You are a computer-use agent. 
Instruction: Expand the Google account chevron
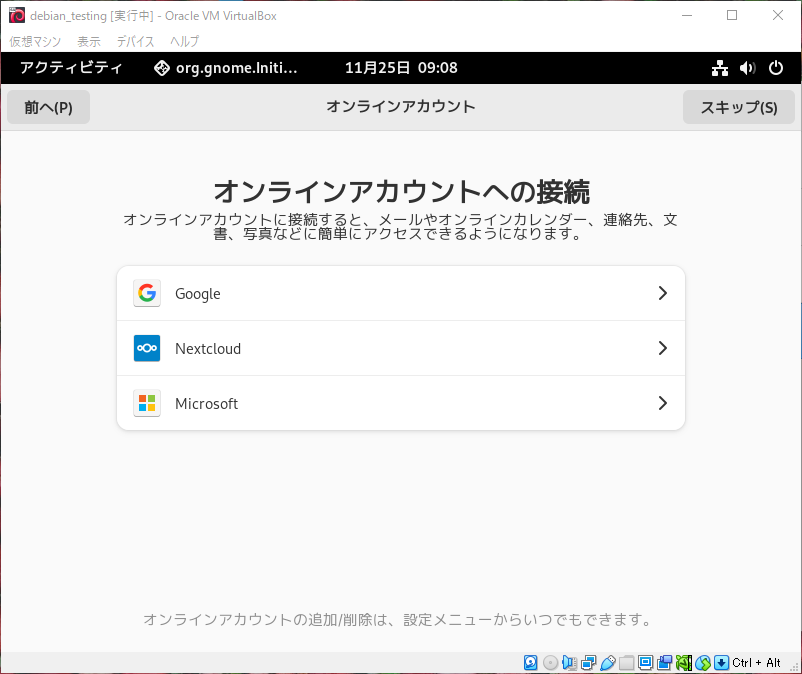[x=663, y=293]
